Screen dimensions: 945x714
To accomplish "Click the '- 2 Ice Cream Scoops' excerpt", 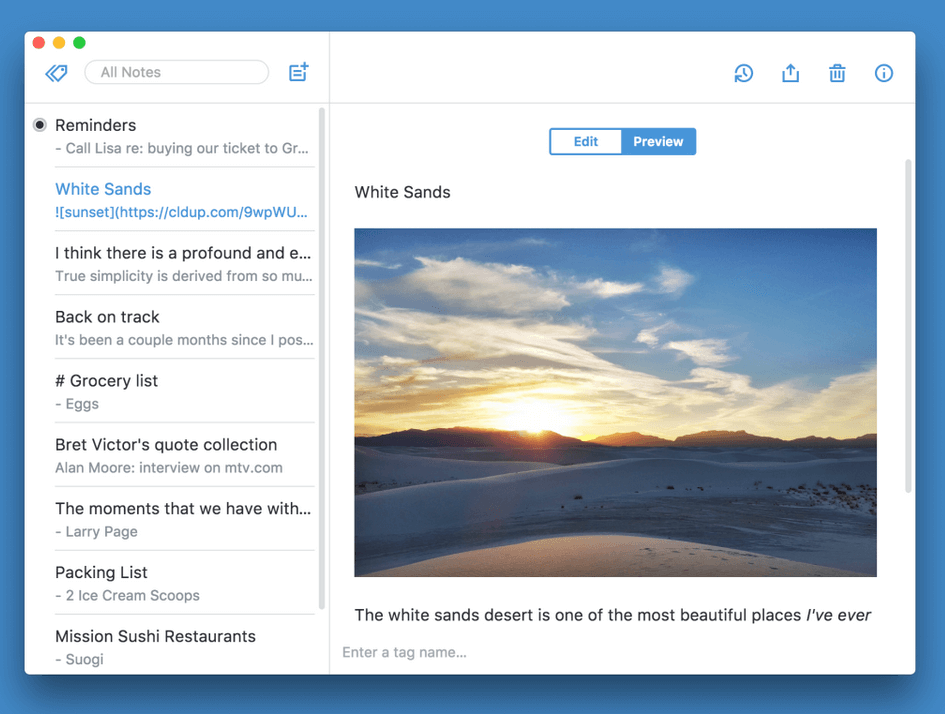I will [127, 595].
